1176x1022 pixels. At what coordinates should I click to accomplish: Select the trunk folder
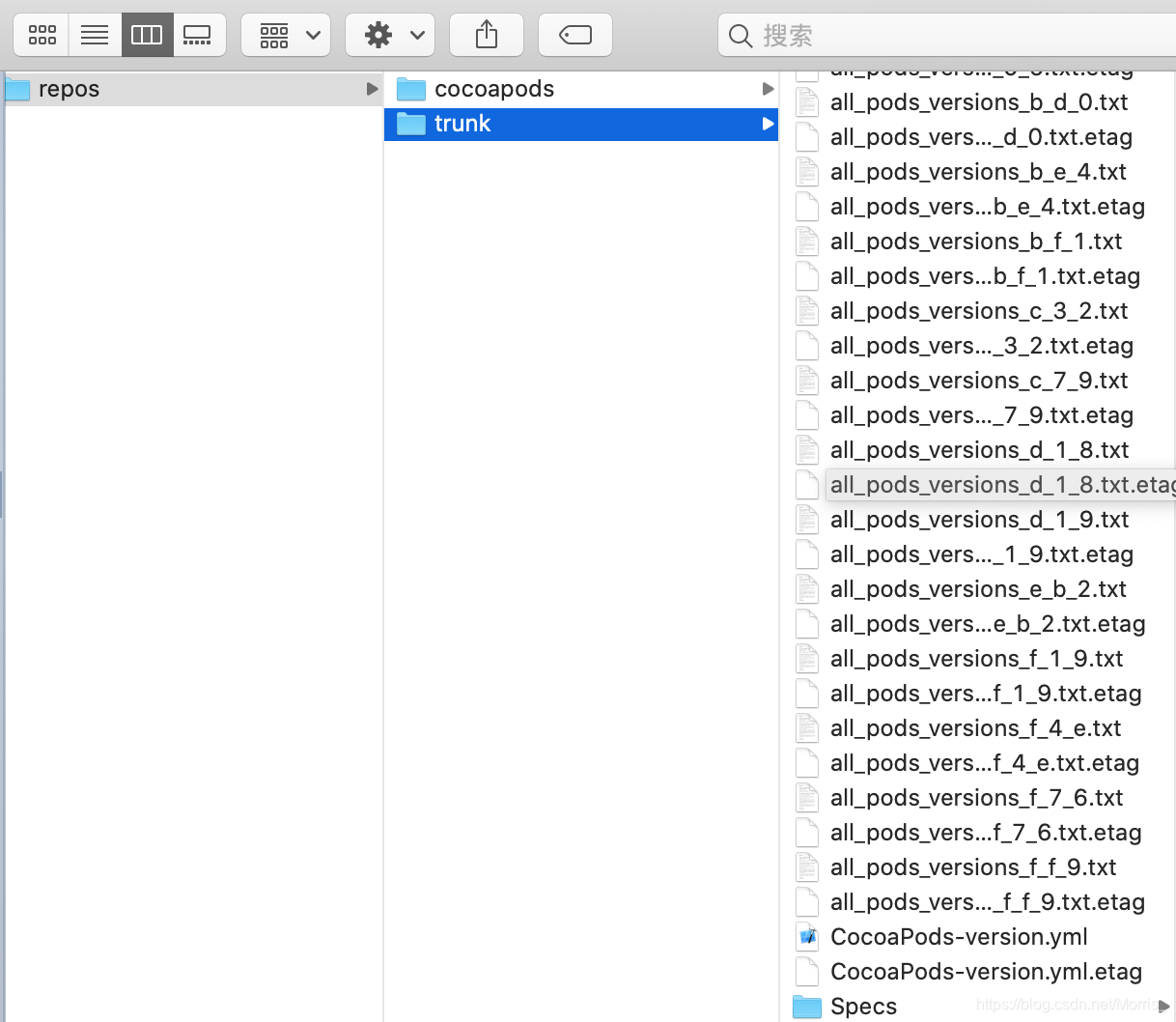[581, 124]
